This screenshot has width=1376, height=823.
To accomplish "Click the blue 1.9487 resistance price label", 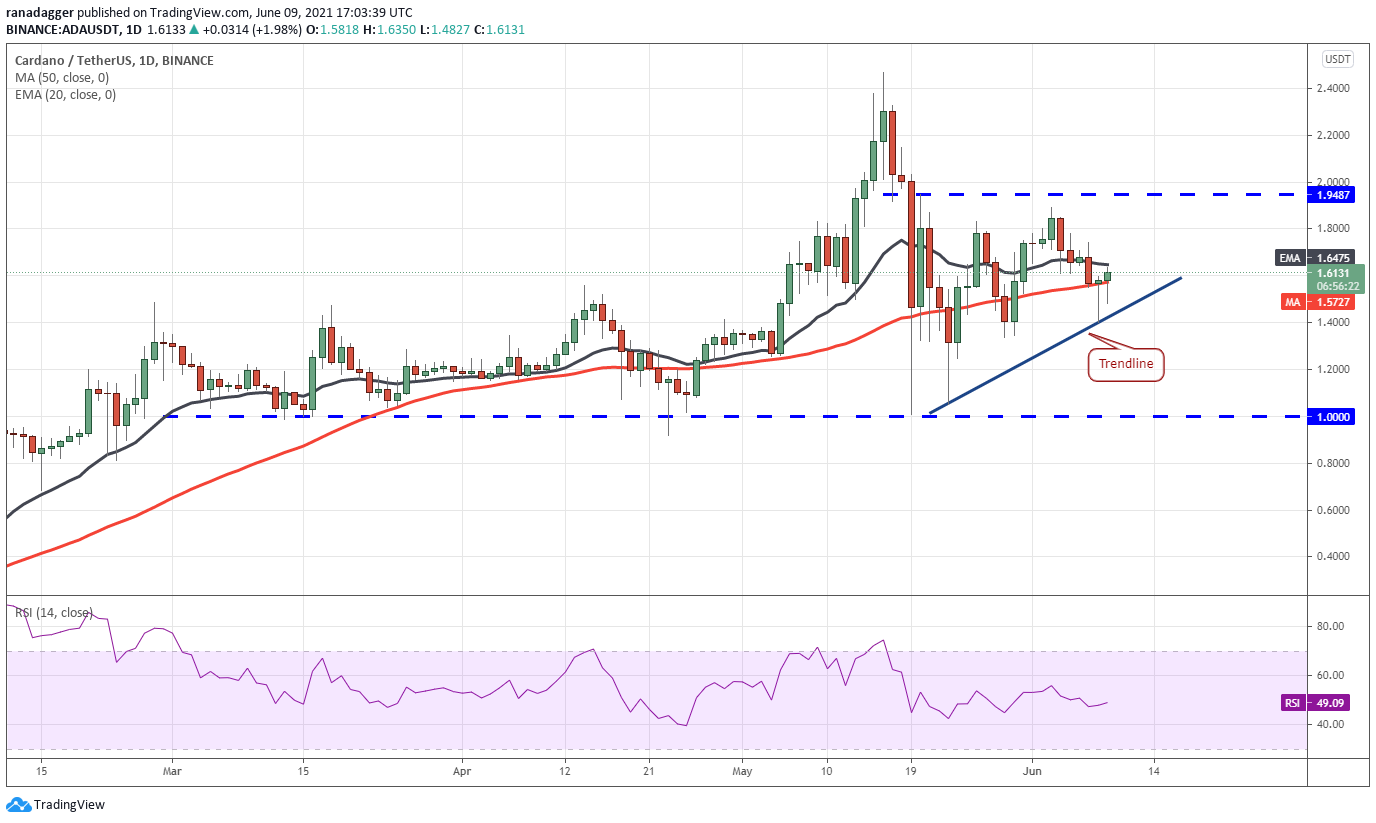I will 1328,195.
